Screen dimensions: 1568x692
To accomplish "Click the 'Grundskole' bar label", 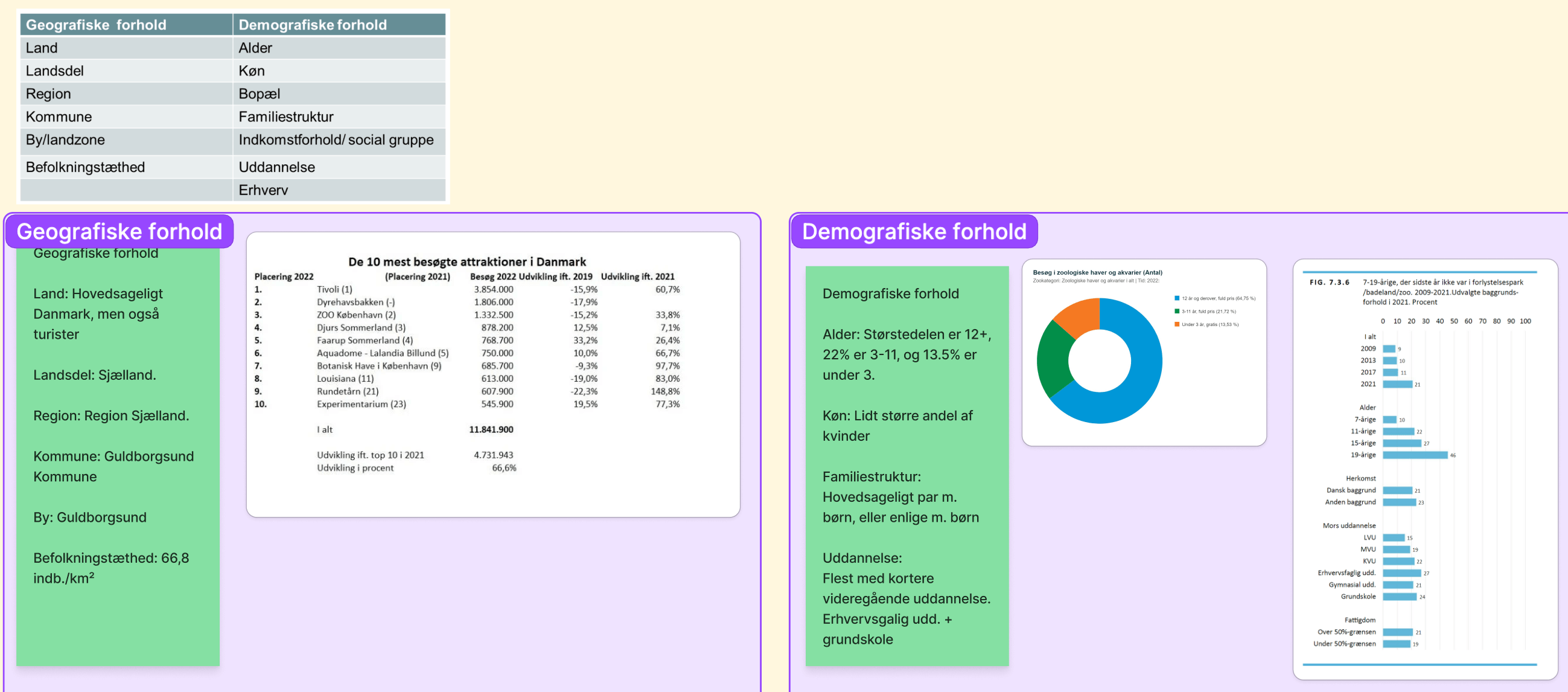I will point(1358,597).
